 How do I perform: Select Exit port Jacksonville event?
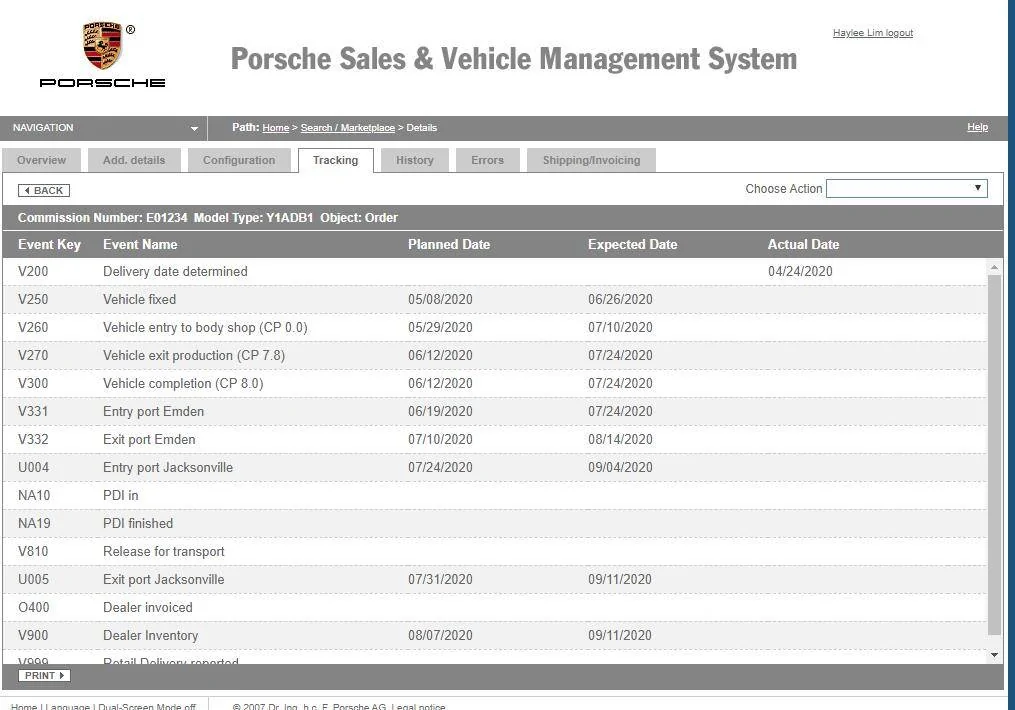click(x=163, y=579)
